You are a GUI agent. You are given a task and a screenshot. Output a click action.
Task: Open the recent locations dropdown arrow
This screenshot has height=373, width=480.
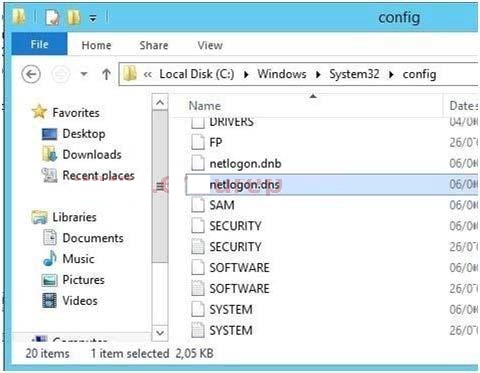(x=84, y=74)
